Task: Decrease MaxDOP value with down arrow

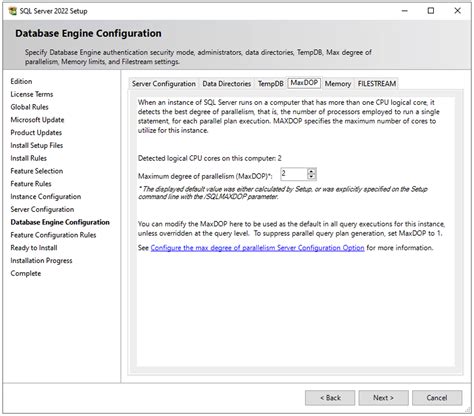Action: 311,177
